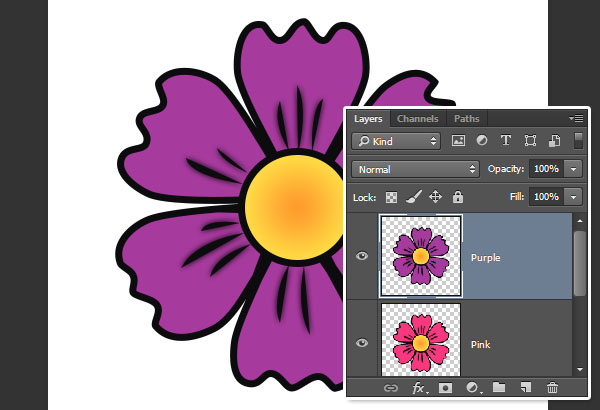This screenshot has width=600, height=410.
Task: Filter layers by pixel layers icon
Action: (458, 141)
